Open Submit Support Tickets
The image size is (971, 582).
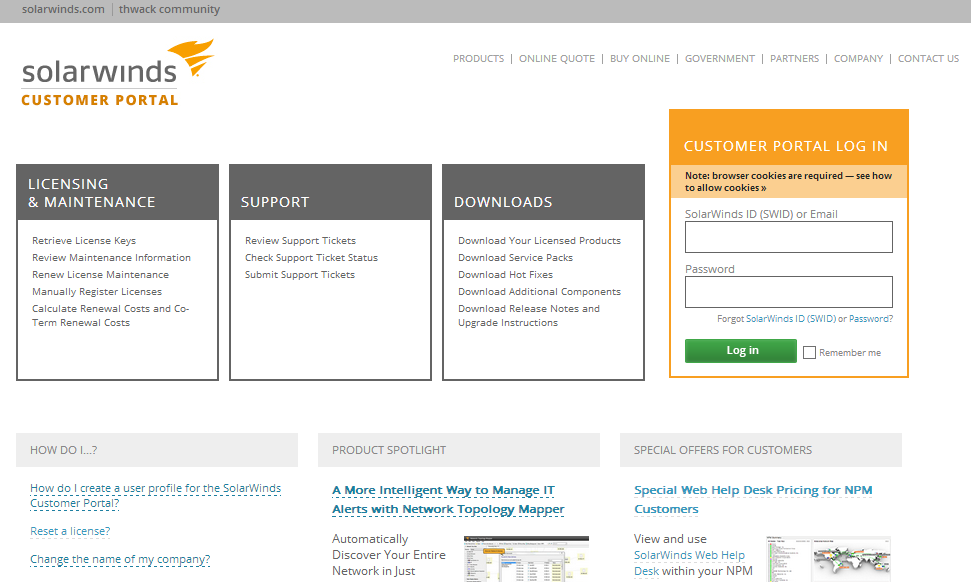point(300,274)
